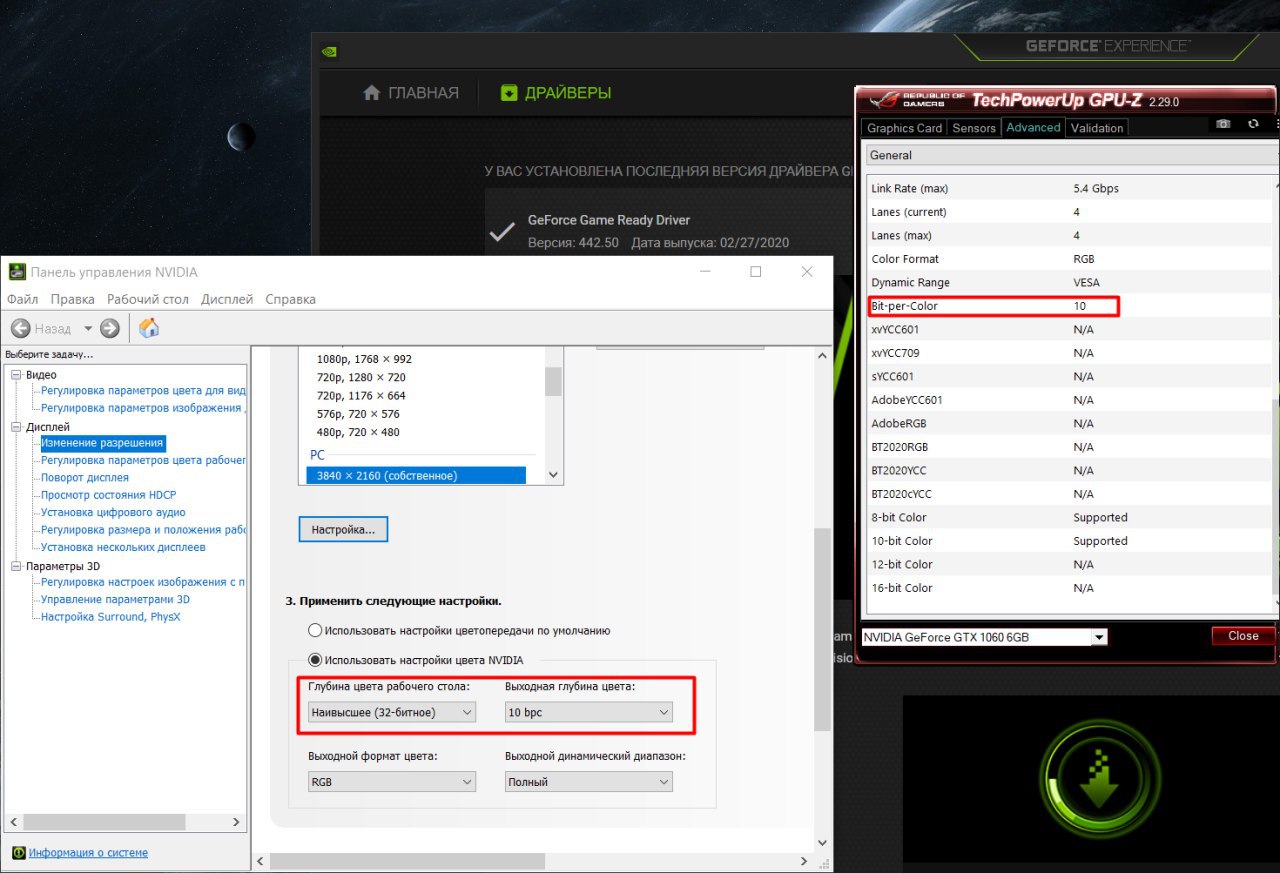Click the Home icon in NVIDIA toolbar
This screenshot has width=1280, height=873.
tap(149, 328)
